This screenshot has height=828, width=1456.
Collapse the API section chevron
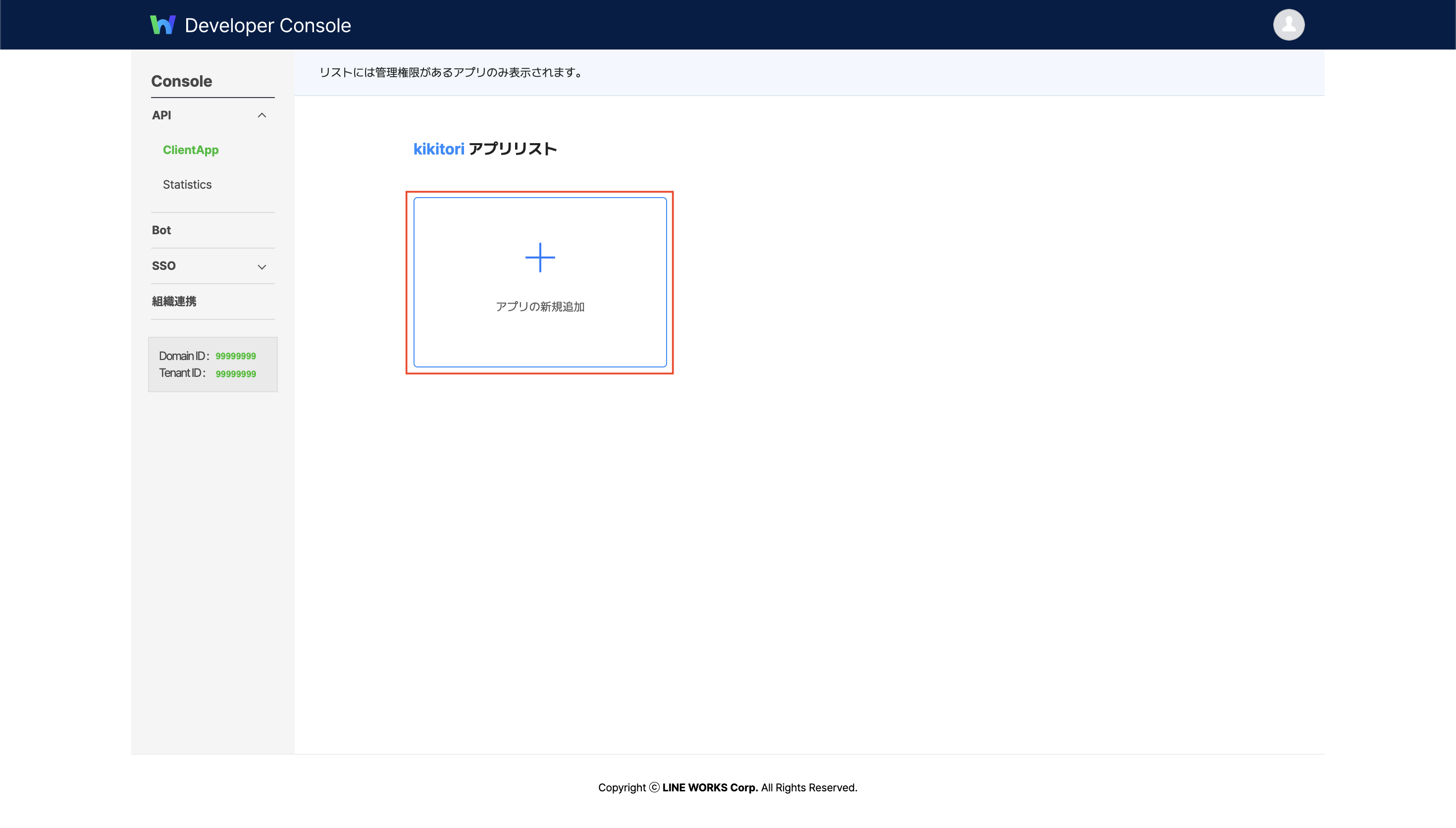coord(261,115)
